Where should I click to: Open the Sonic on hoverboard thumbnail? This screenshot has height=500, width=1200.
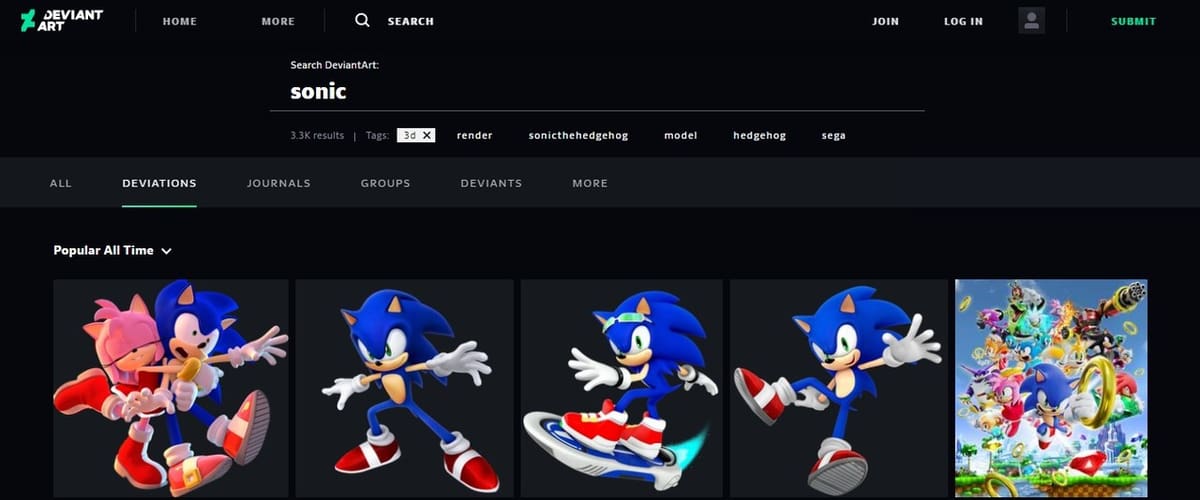tap(622, 388)
